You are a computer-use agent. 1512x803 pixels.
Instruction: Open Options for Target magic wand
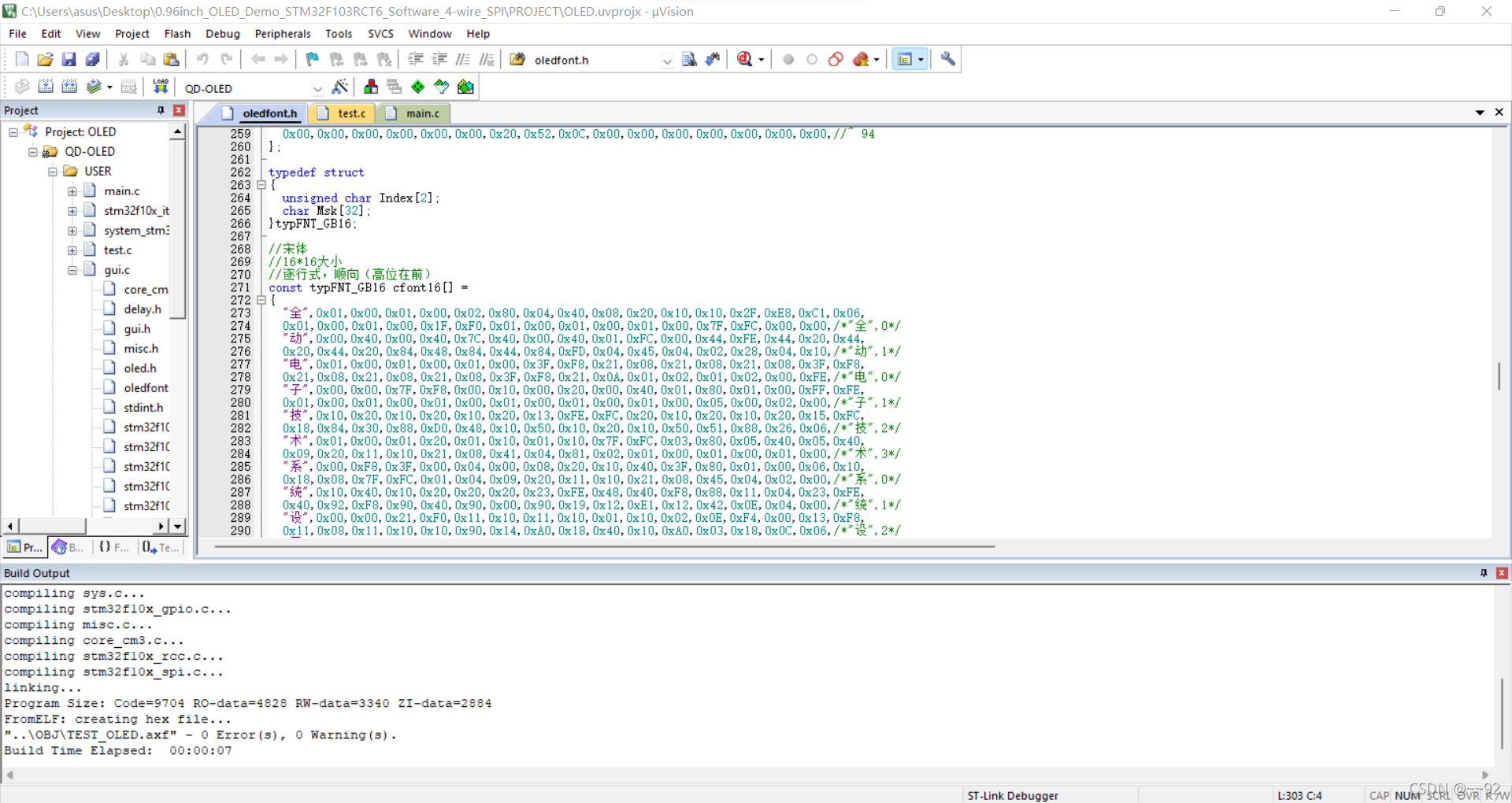click(x=340, y=87)
